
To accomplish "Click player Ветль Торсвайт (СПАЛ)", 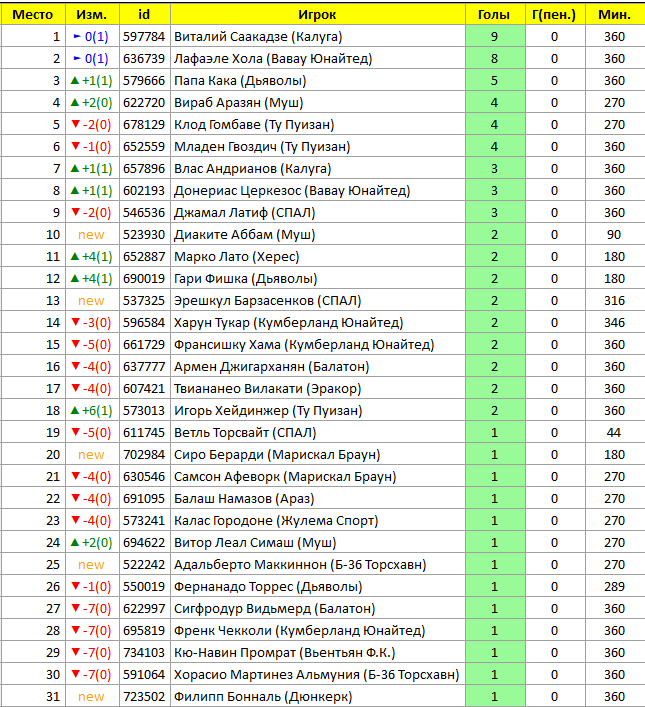I will 245,433.
